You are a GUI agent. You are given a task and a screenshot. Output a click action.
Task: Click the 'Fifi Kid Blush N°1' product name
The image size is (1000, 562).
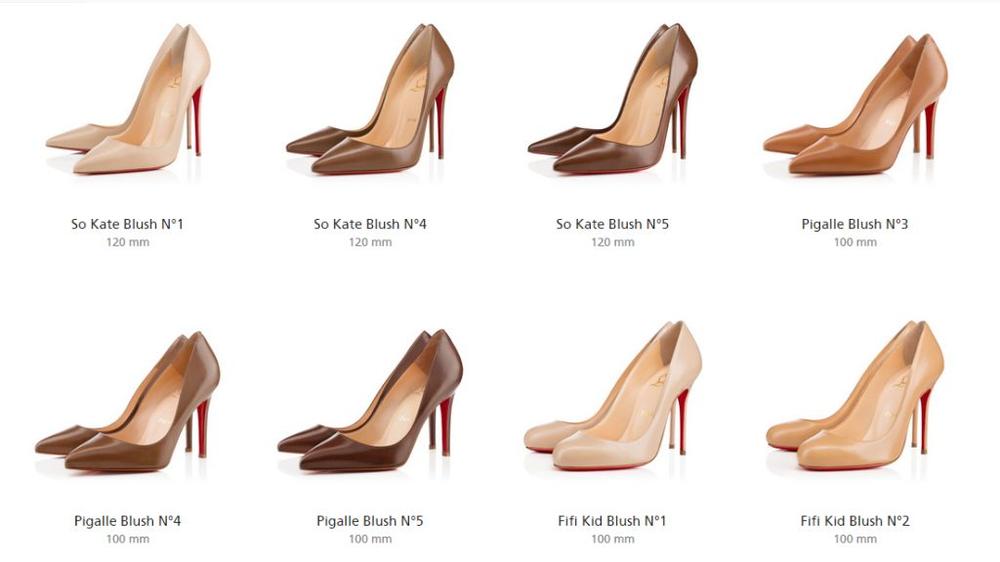pos(612,521)
